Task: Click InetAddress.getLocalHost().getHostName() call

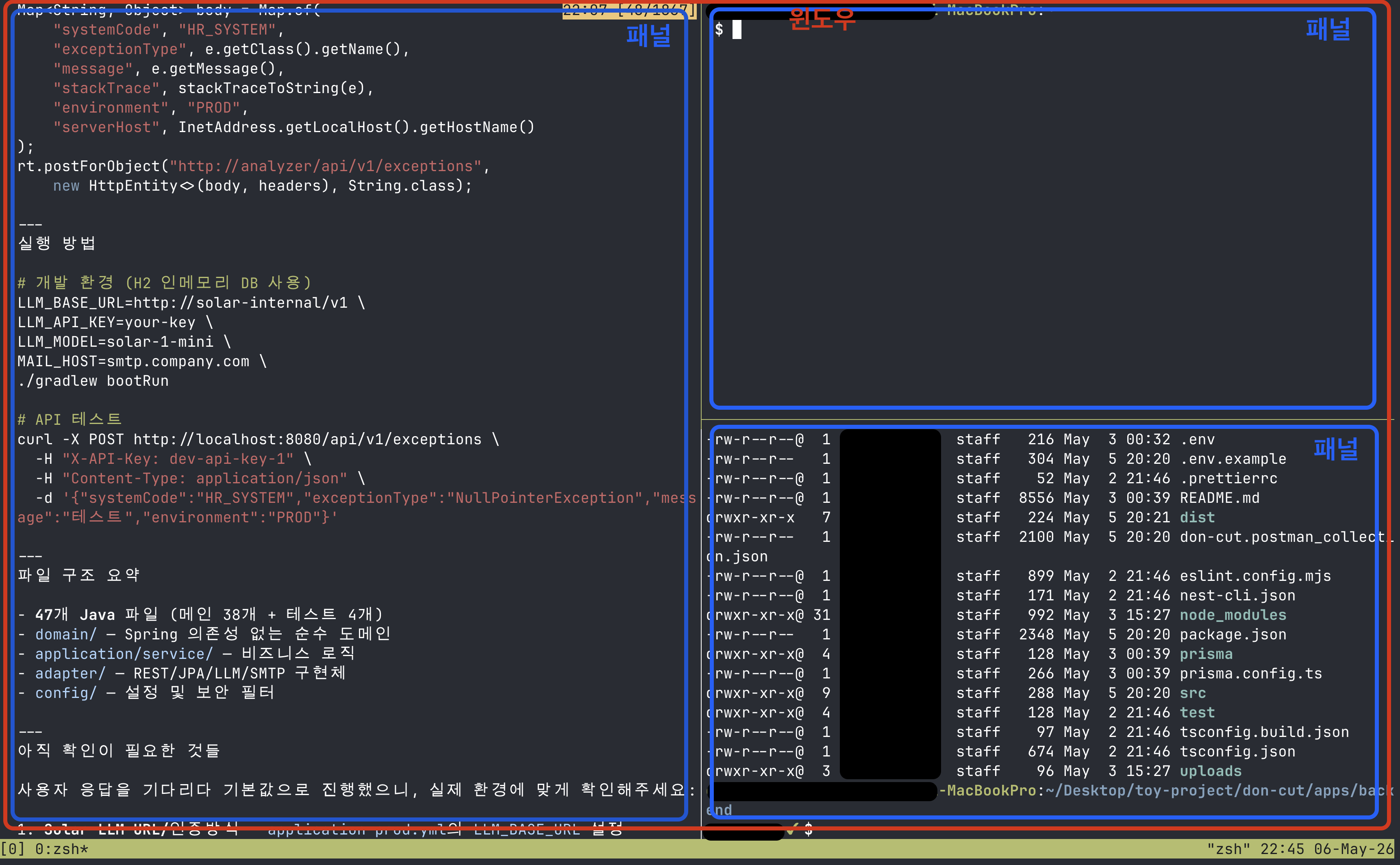Action: (x=357, y=127)
